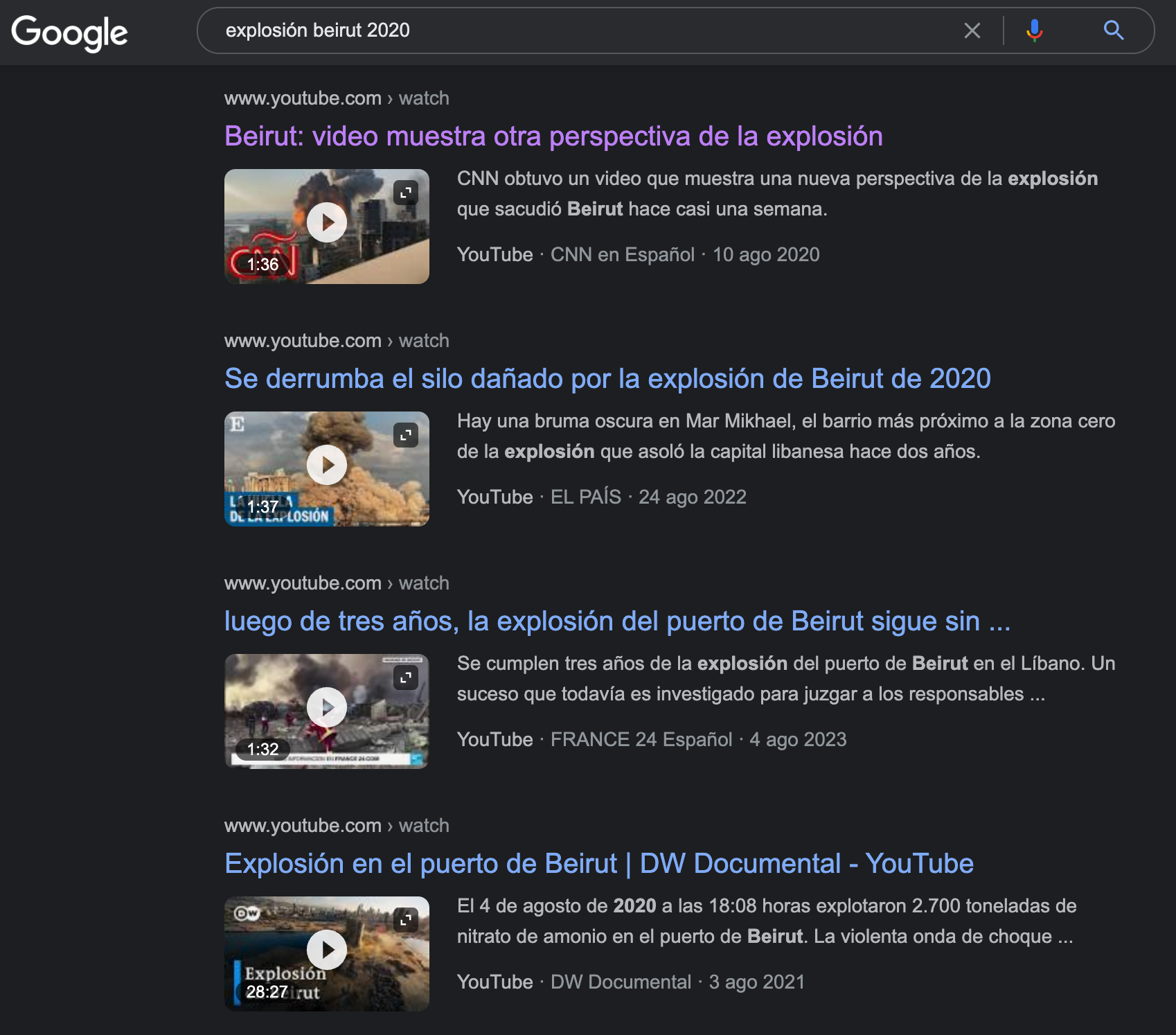Clear the search box with X icon
The width and height of the screenshot is (1176, 1035).
972,30
